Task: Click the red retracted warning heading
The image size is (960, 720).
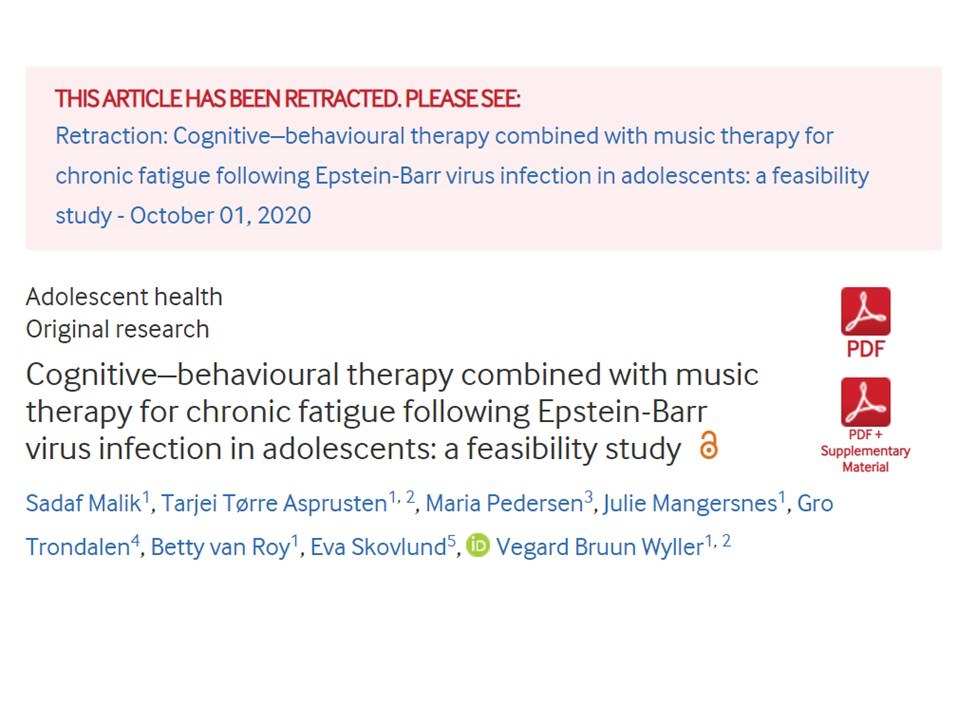Action: pyautogui.click(x=288, y=99)
